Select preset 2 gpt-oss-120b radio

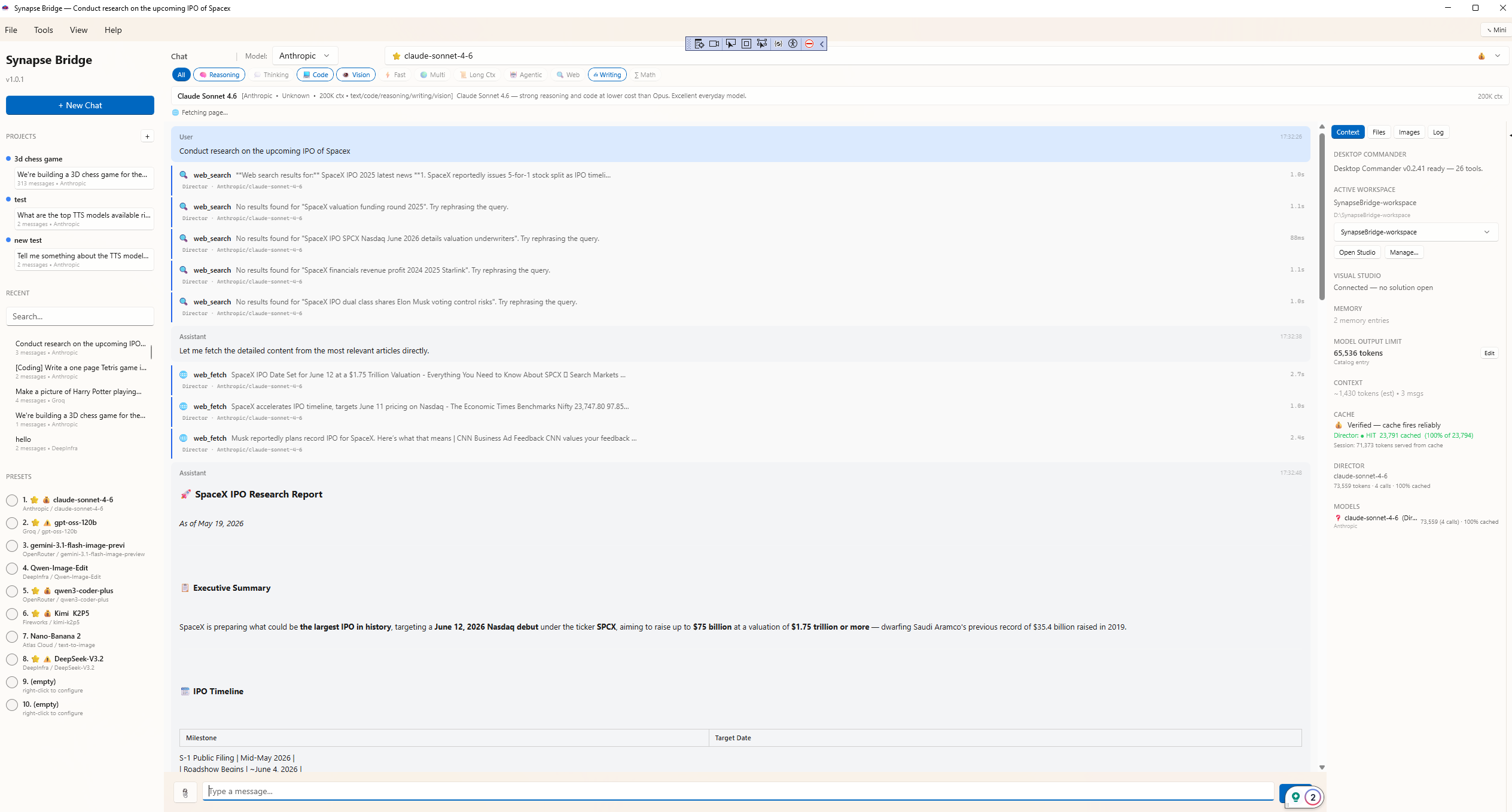[x=12, y=524]
